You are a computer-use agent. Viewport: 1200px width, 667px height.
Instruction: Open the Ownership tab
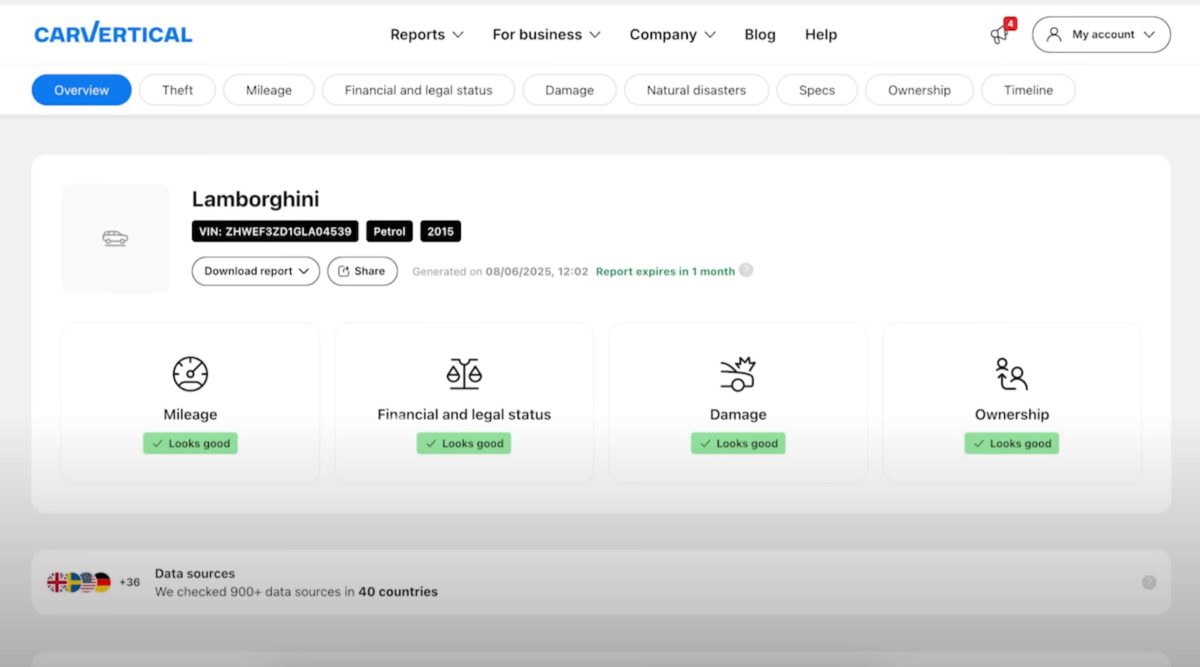click(919, 90)
